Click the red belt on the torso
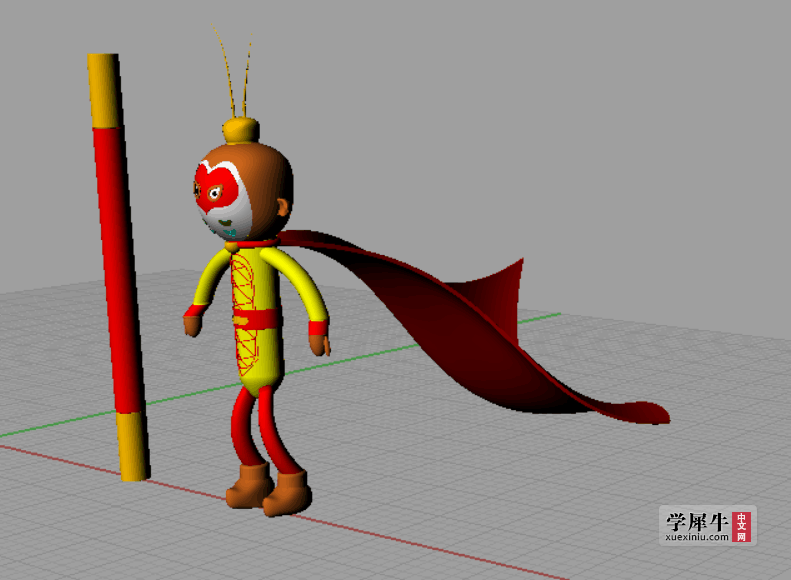Image resolution: width=791 pixels, height=580 pixels. [x=255, y=319]
